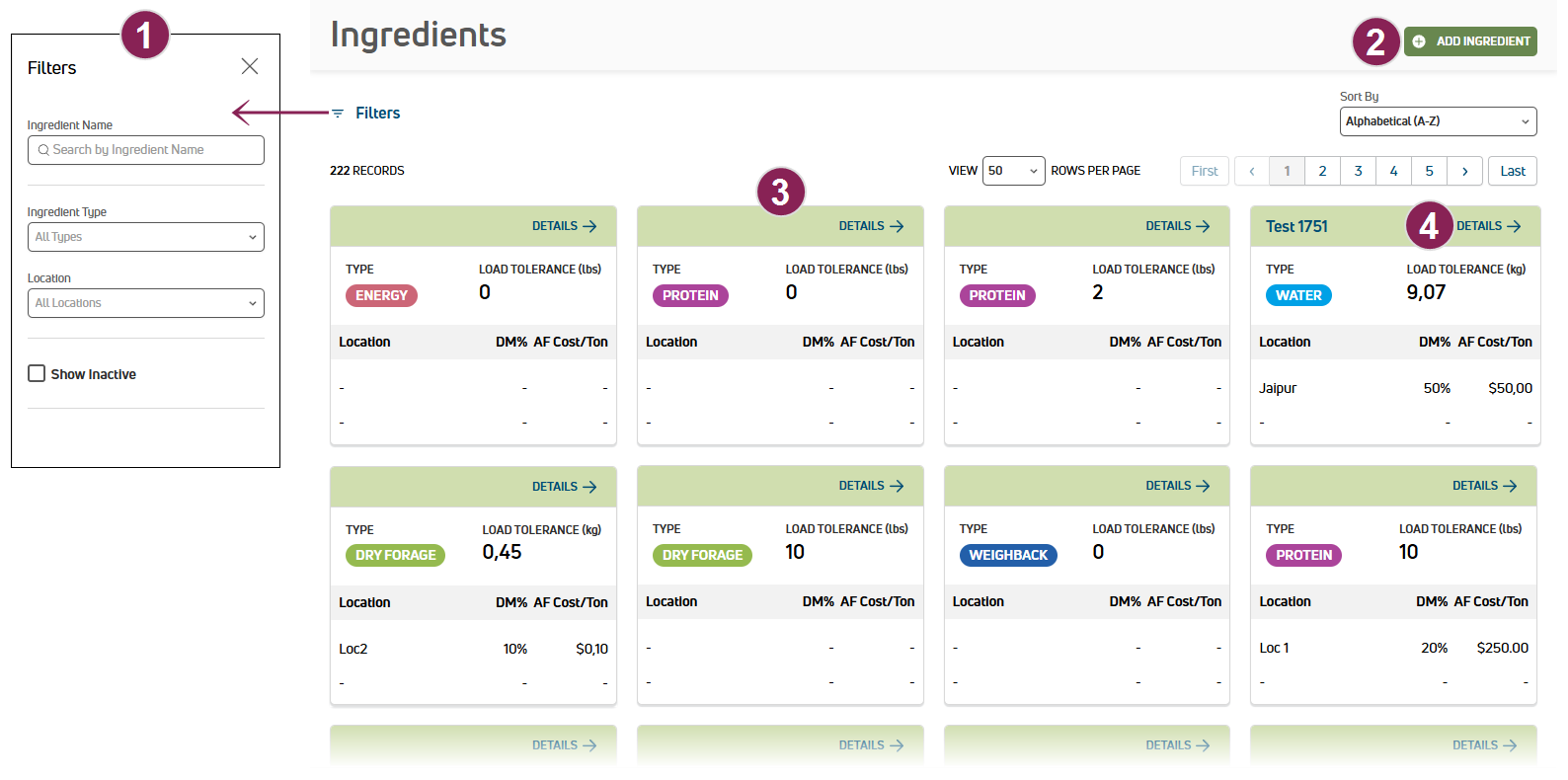This screenshot has height=780, width=1568.
Task: Go to next page using chevron arrow
Action: (x=1464, y=171)
